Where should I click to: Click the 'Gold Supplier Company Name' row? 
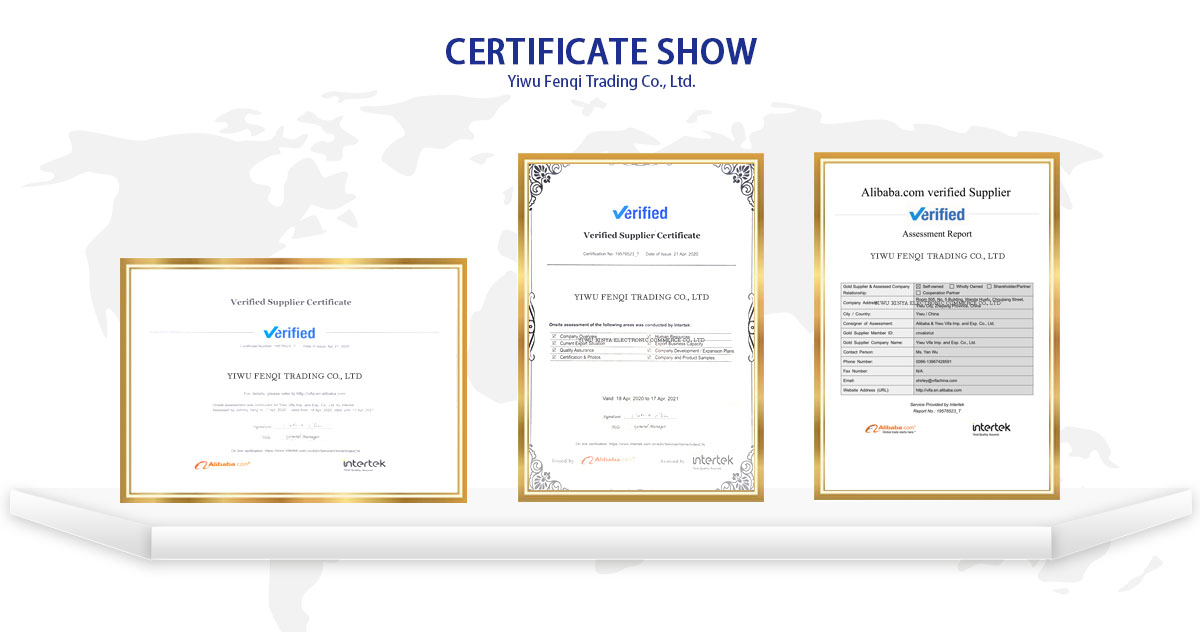937,342
